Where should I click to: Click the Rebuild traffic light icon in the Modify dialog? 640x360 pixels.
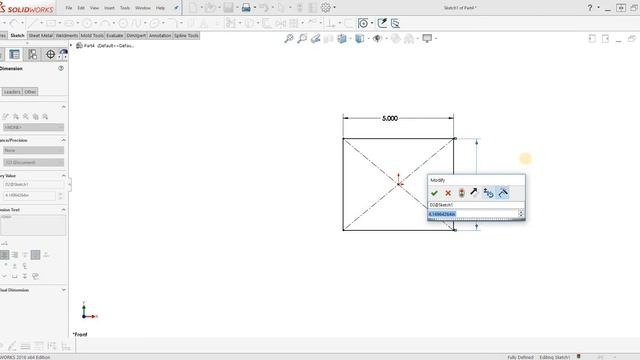pos(462,193)
